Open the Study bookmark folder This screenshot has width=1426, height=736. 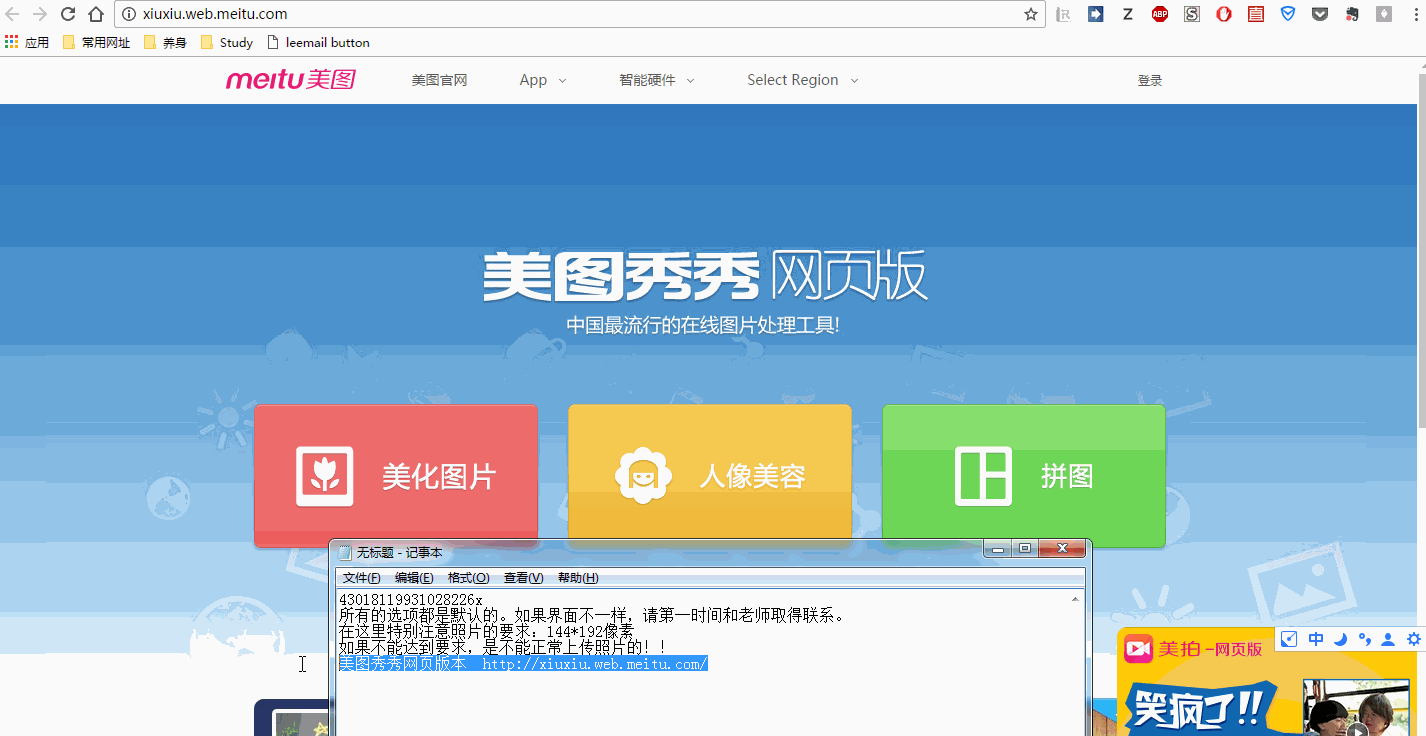pyautogui.click(x=227, y=42)
